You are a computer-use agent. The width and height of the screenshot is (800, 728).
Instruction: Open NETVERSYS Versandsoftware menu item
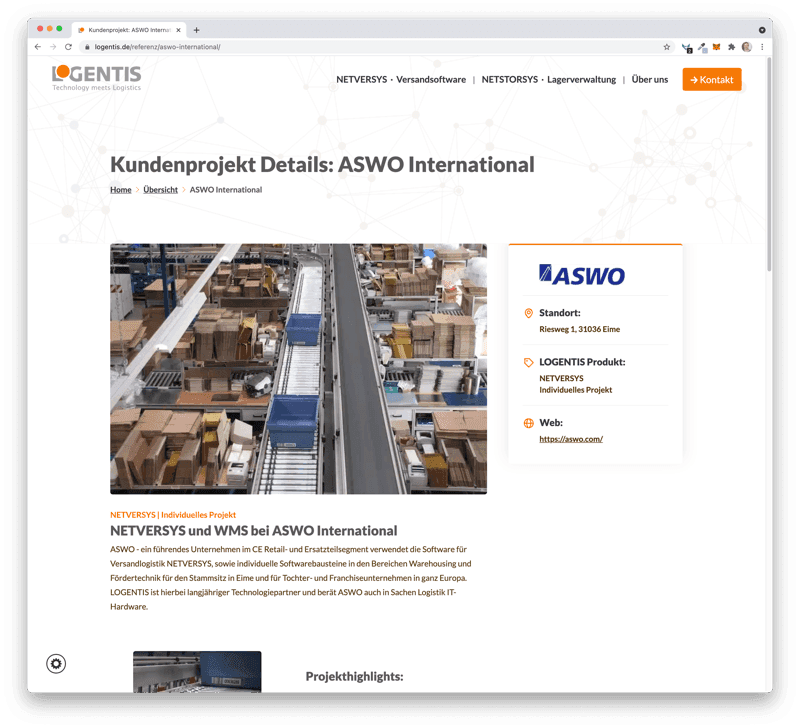(401, 80)
